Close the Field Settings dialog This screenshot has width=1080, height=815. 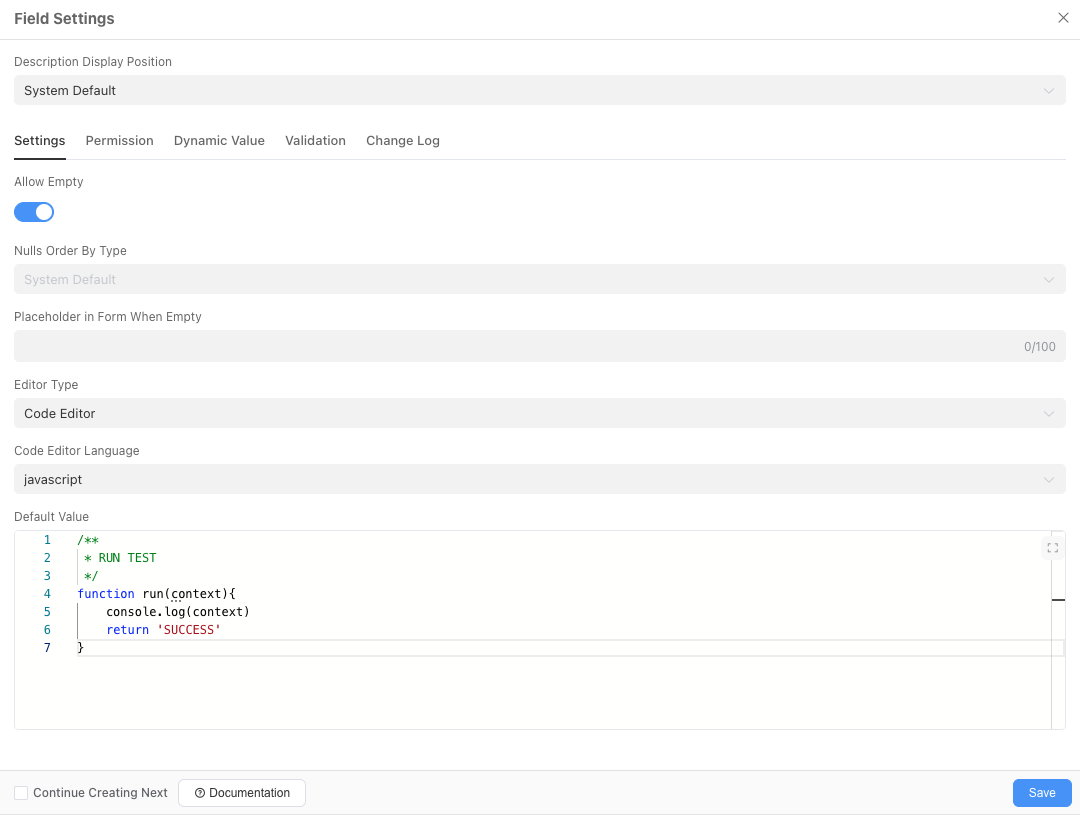pos(1063,17)
